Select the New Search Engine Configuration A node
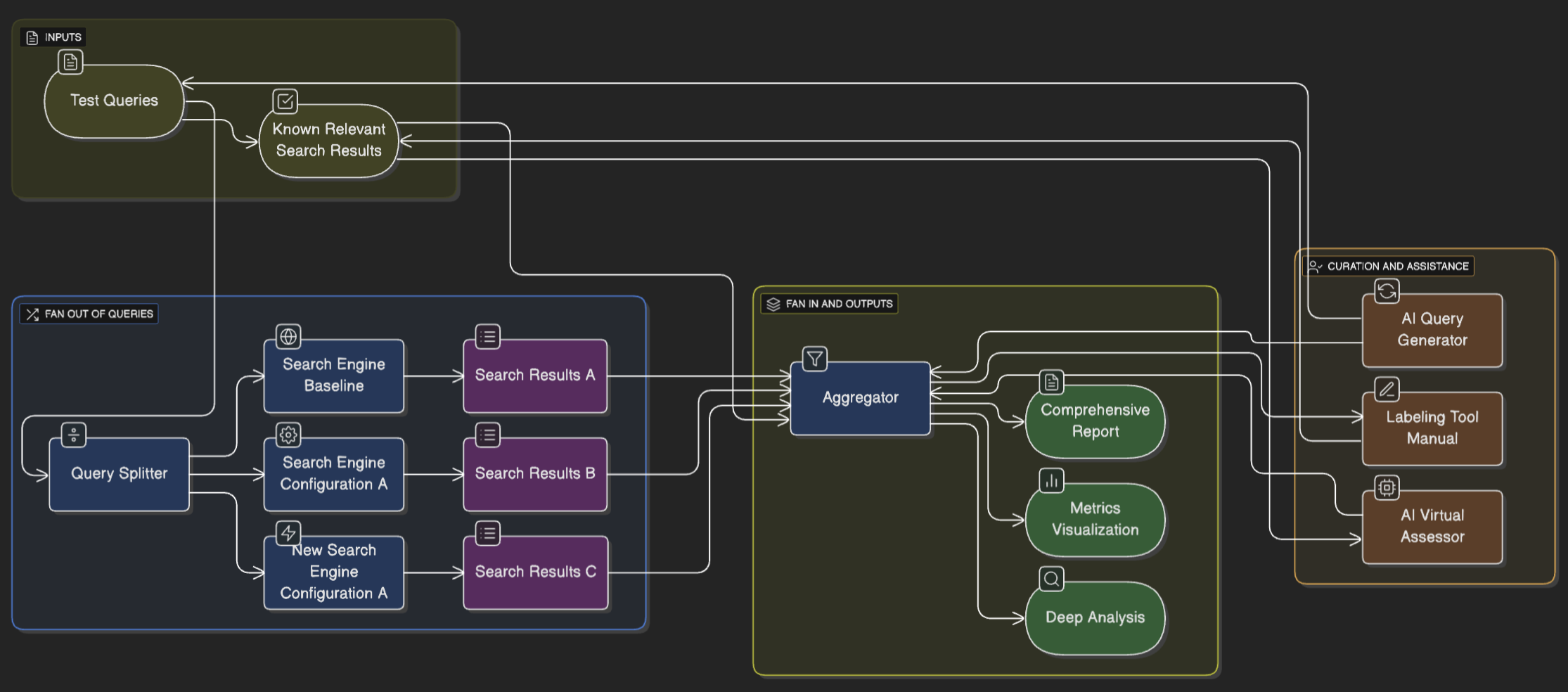The width and height of the screenshot is (1568, 692). [334, 573]
